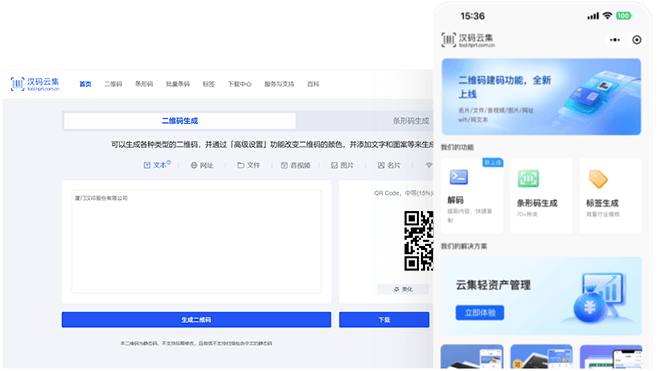Open the 标签生成 feature card
This screenshot has height=371, width=667.
pyautogui.click(x=610, y=196)
